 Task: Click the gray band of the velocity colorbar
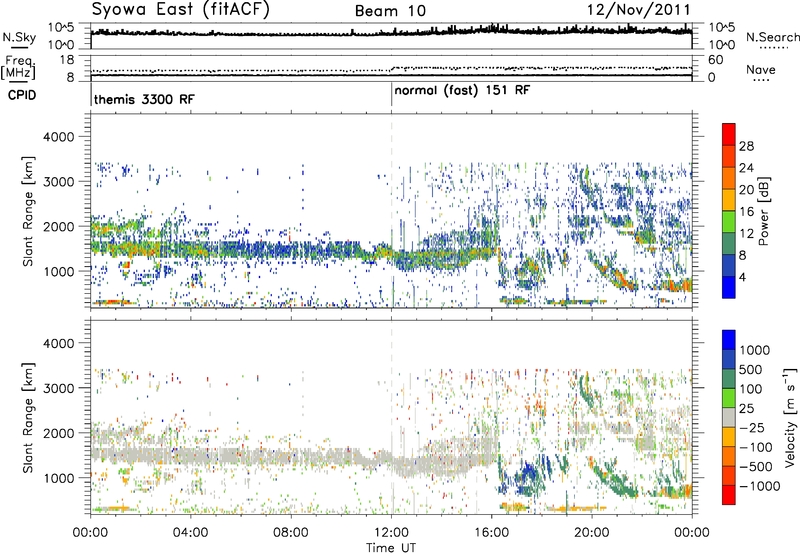click(729, 418)
